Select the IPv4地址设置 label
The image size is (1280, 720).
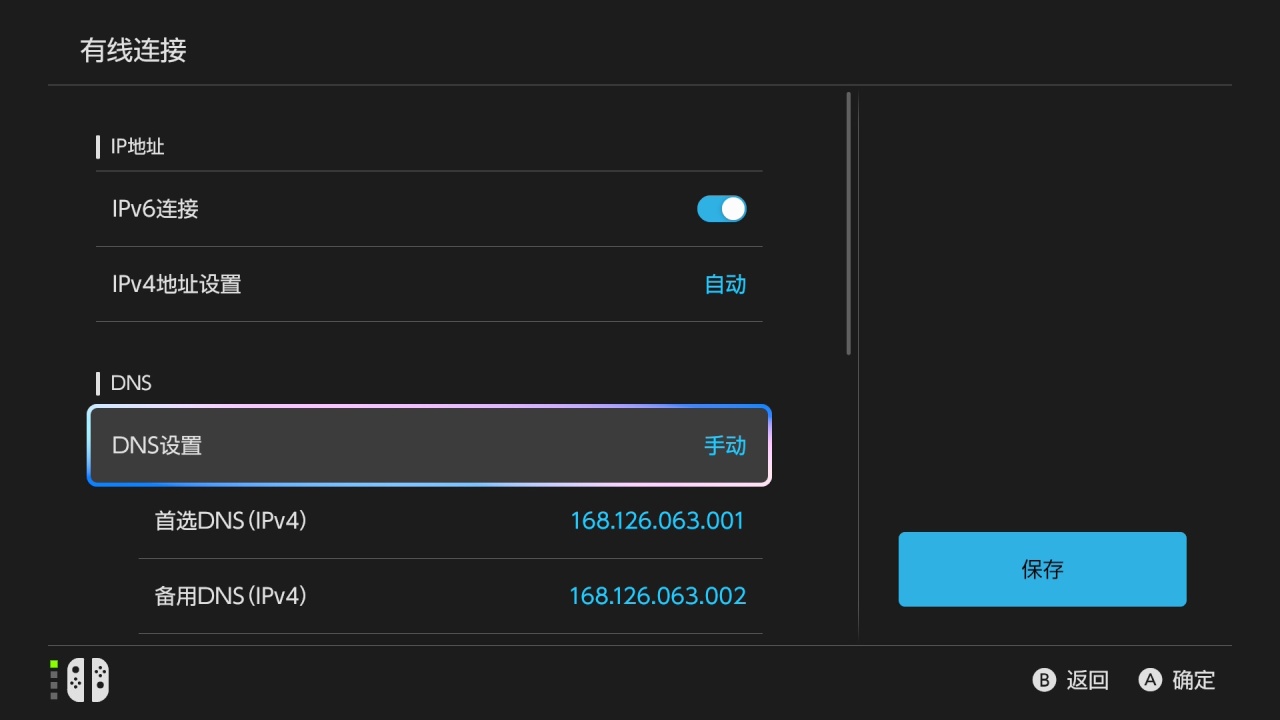(176, 284)
